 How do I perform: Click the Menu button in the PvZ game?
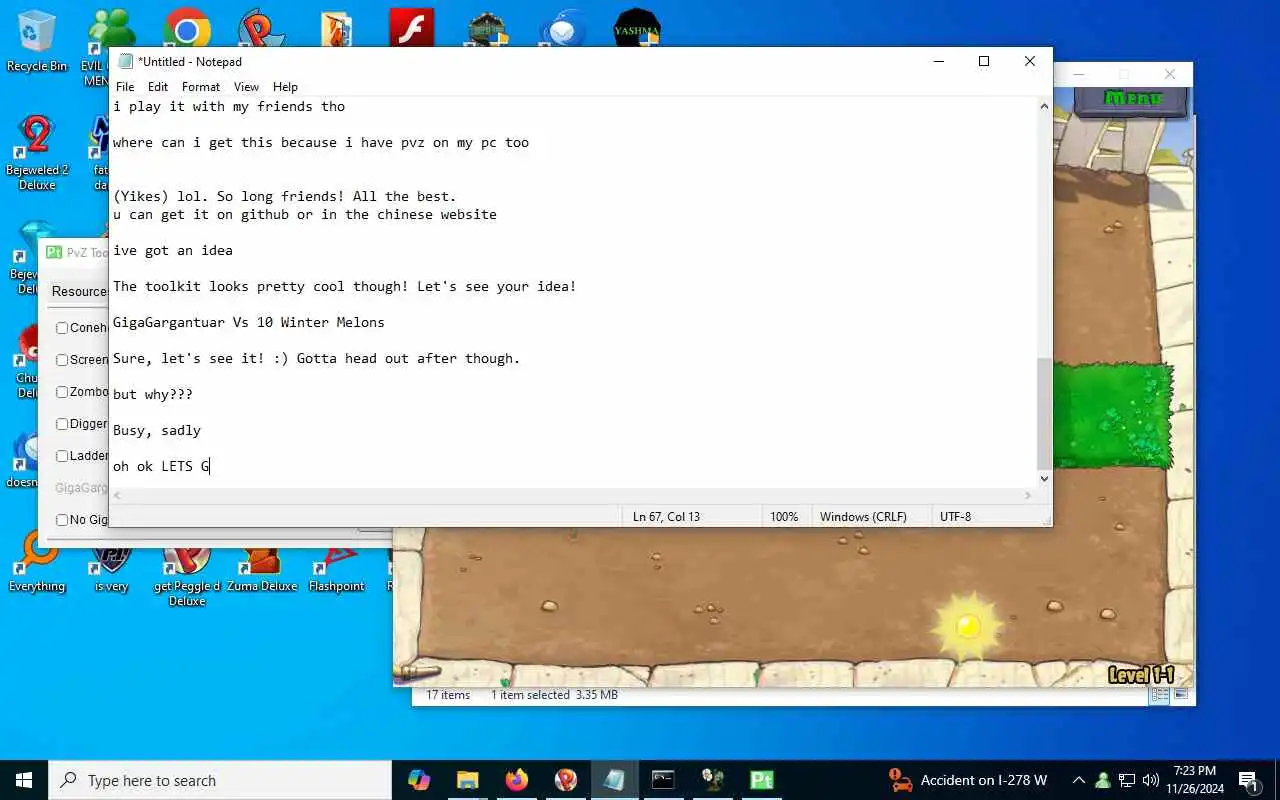point(1131,98)
